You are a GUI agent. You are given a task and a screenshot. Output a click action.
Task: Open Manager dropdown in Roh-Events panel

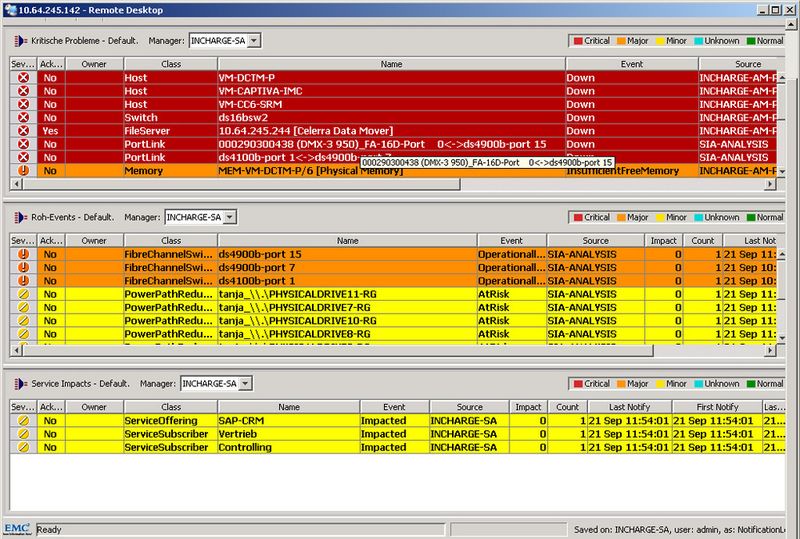(230, 217)
